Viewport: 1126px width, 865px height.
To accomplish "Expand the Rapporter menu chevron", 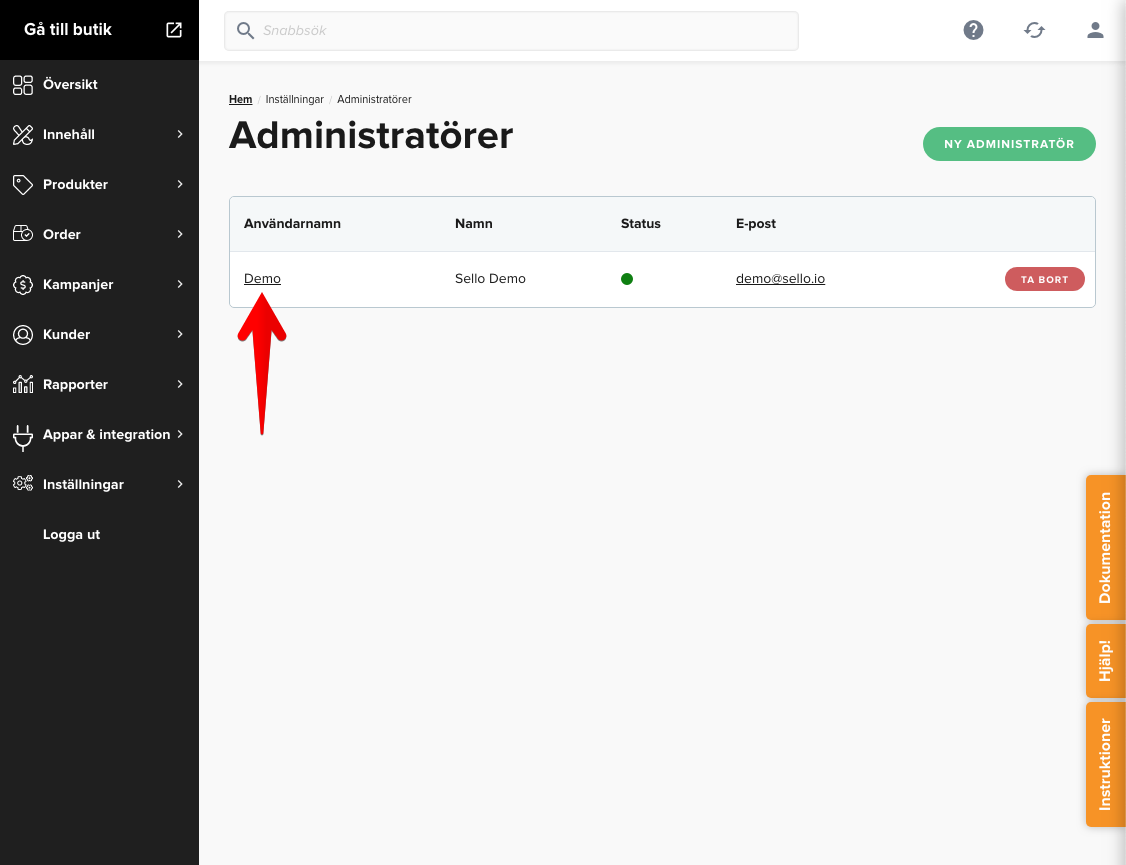I will pyautogui.click(x=180, y=384).
